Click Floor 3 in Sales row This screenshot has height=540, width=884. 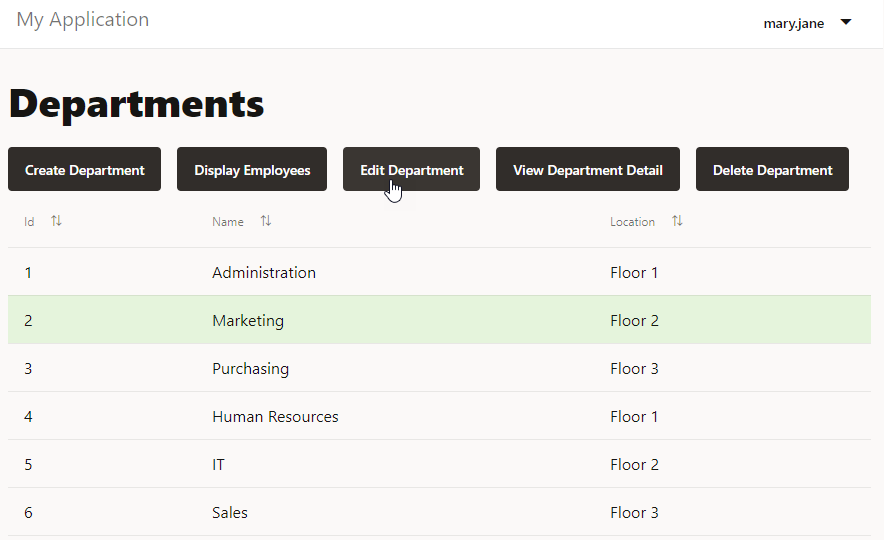click(x=634, y=512)
